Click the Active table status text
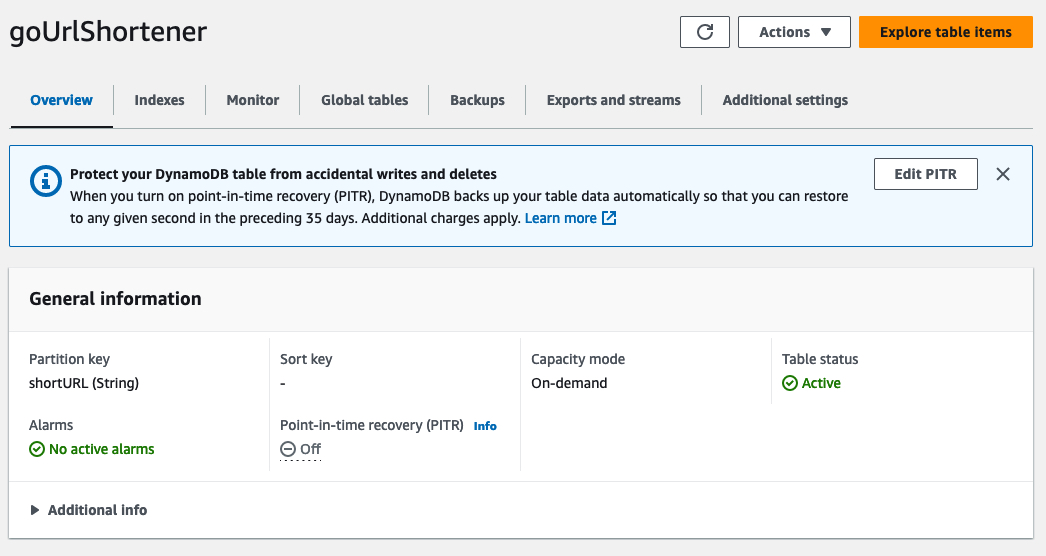 pyautogui.click(x=821, y=383)
